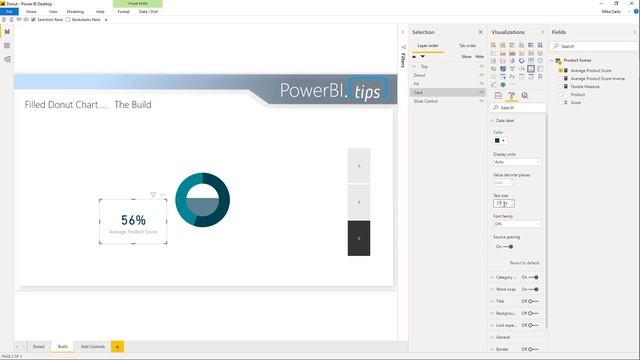
Task: Toggle Source spacing switch off
Action: 508,247
